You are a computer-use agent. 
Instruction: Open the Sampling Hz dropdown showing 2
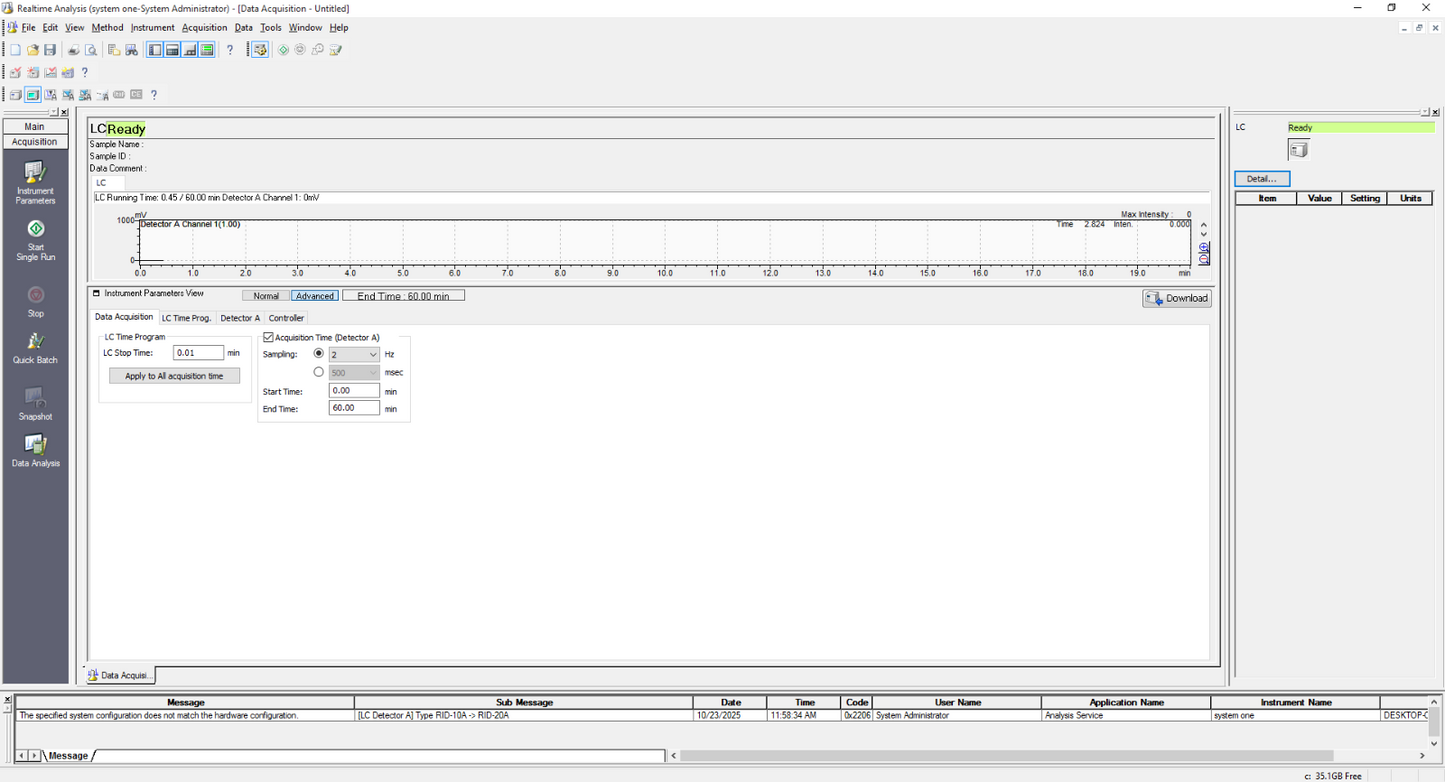click(x=354, y=354)
